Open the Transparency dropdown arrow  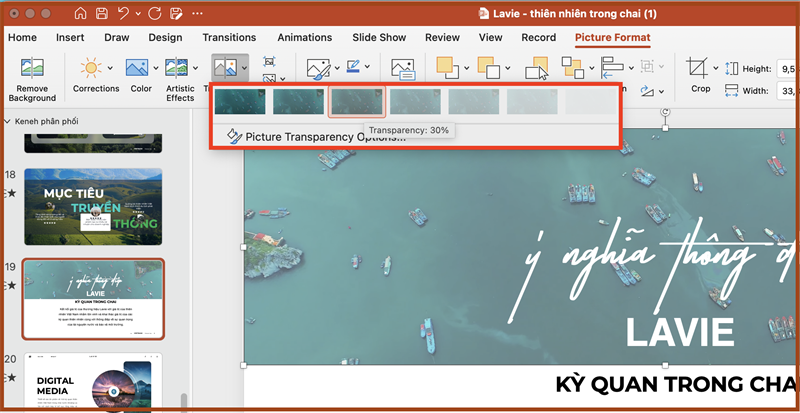tap(246, 68)
